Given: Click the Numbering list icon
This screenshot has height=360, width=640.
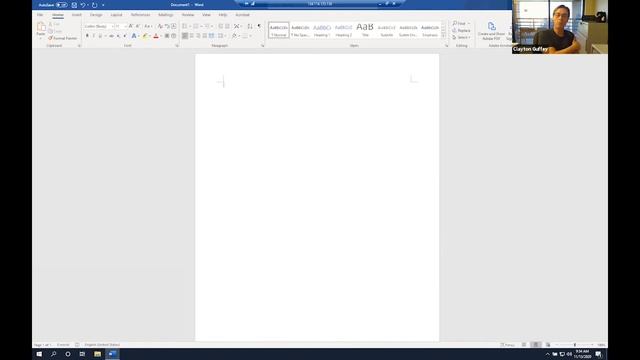Looking at the screenshot, I should (196, 26).
